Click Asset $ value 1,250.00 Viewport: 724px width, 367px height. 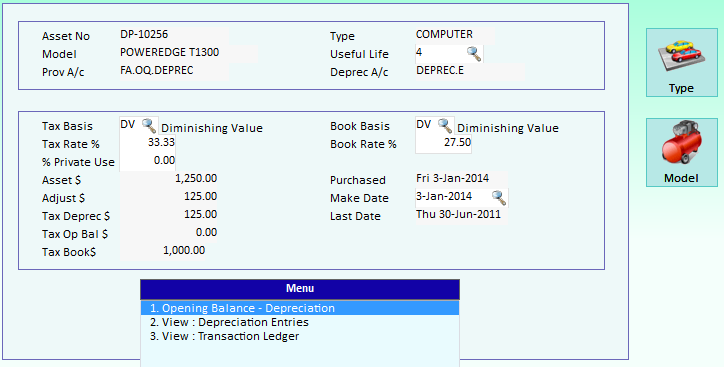[196, 179]
